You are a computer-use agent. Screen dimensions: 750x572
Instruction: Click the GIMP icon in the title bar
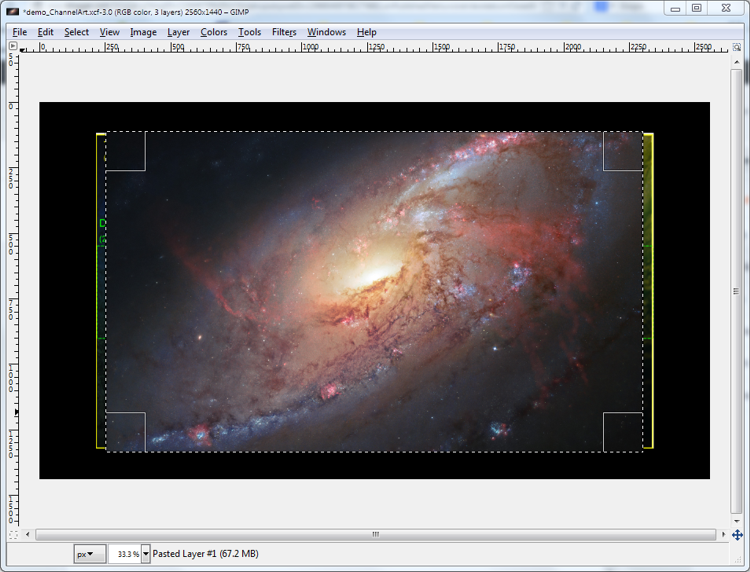pos(13,11)
